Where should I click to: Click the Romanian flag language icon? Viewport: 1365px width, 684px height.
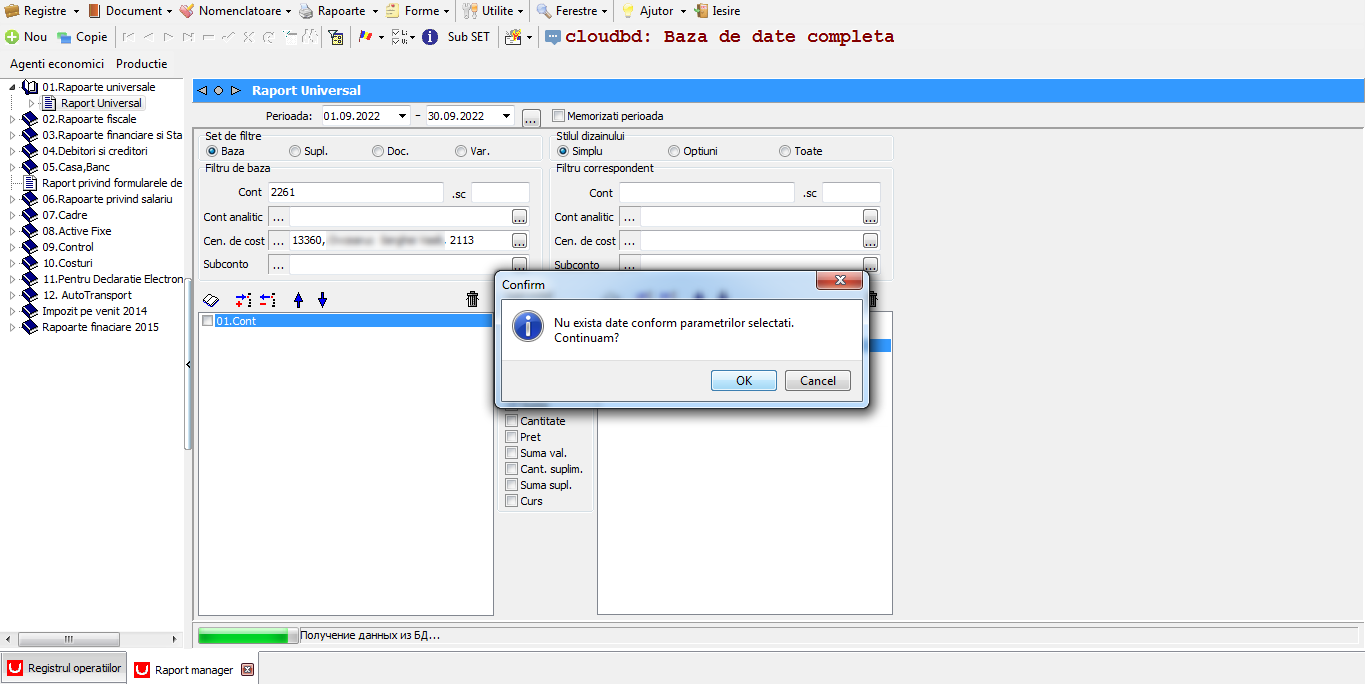click(x=365, y=37)
